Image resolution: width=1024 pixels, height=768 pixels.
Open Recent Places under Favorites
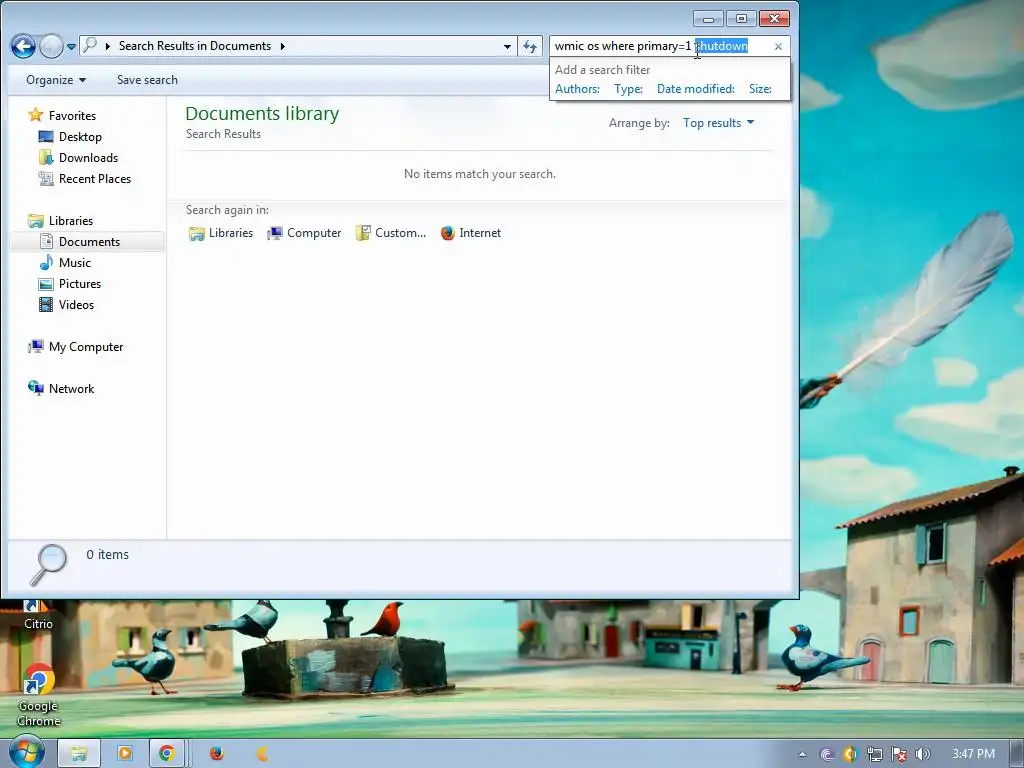tap(95, 178)
